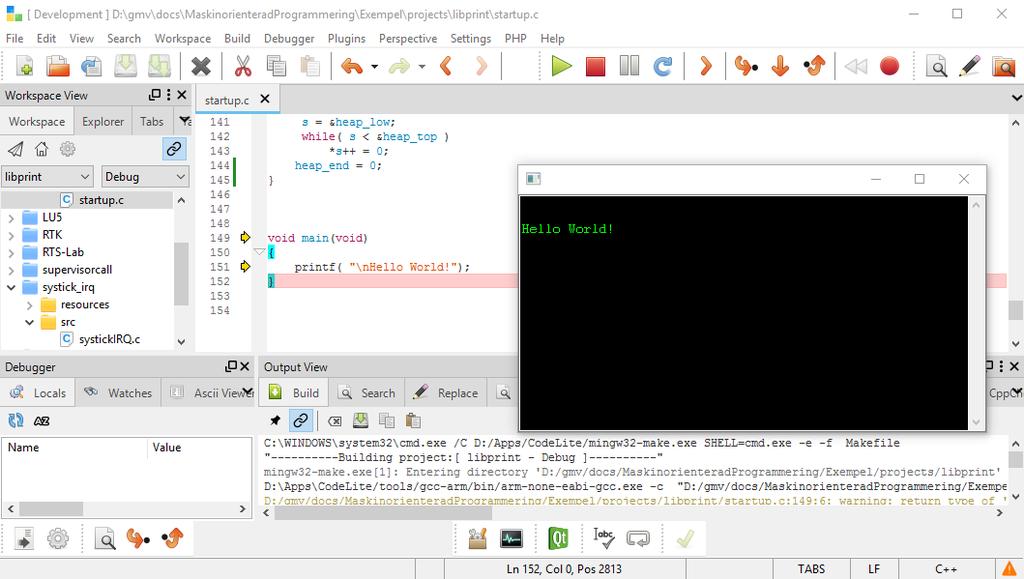Switch to the Explorer tab
This screenshot has height=579, width=1024.
click(x=103, y=121)
